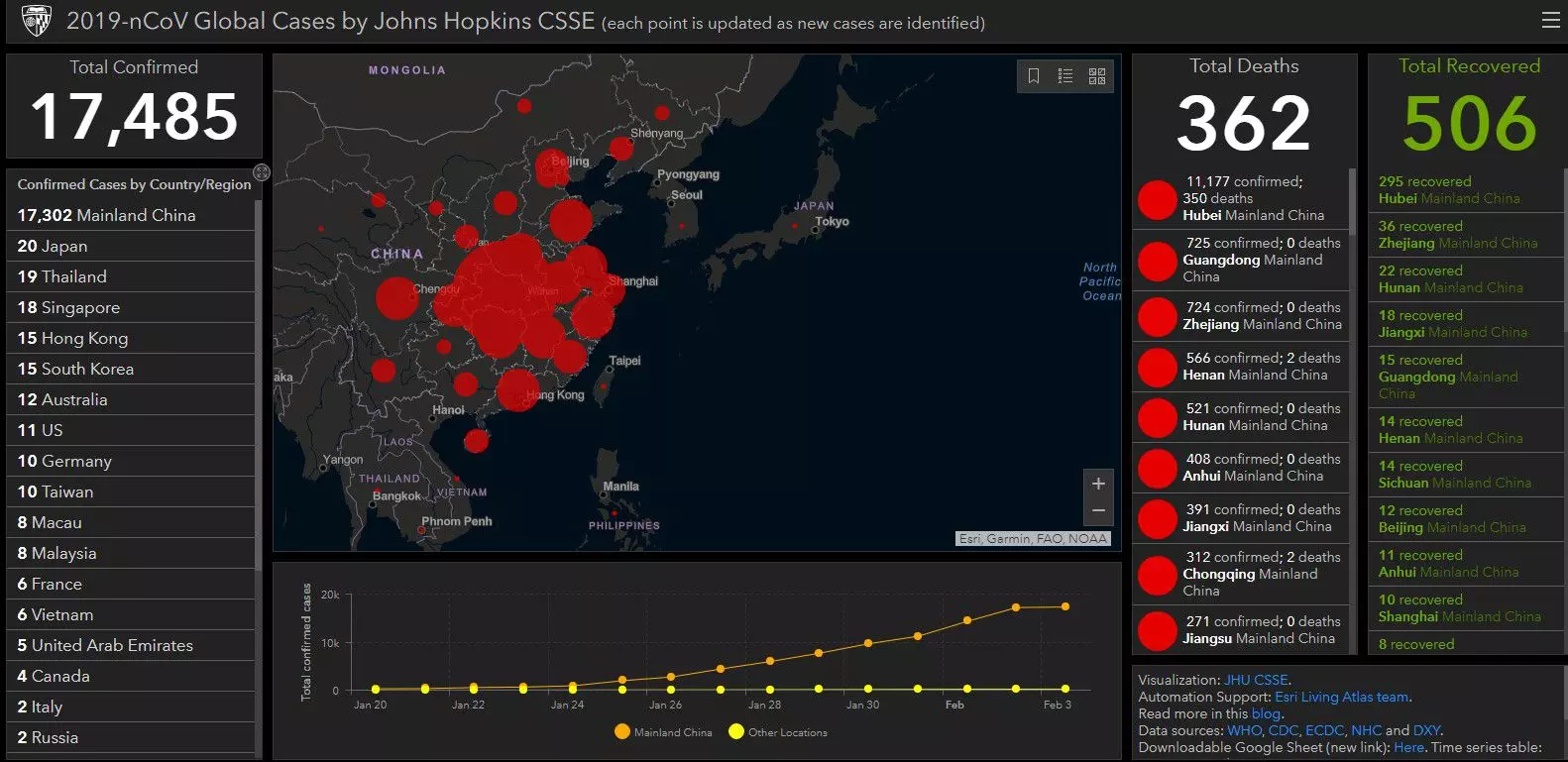Click the red case marker near Beijing
This screenshot has height=762, width=1568.
point(553,167)
